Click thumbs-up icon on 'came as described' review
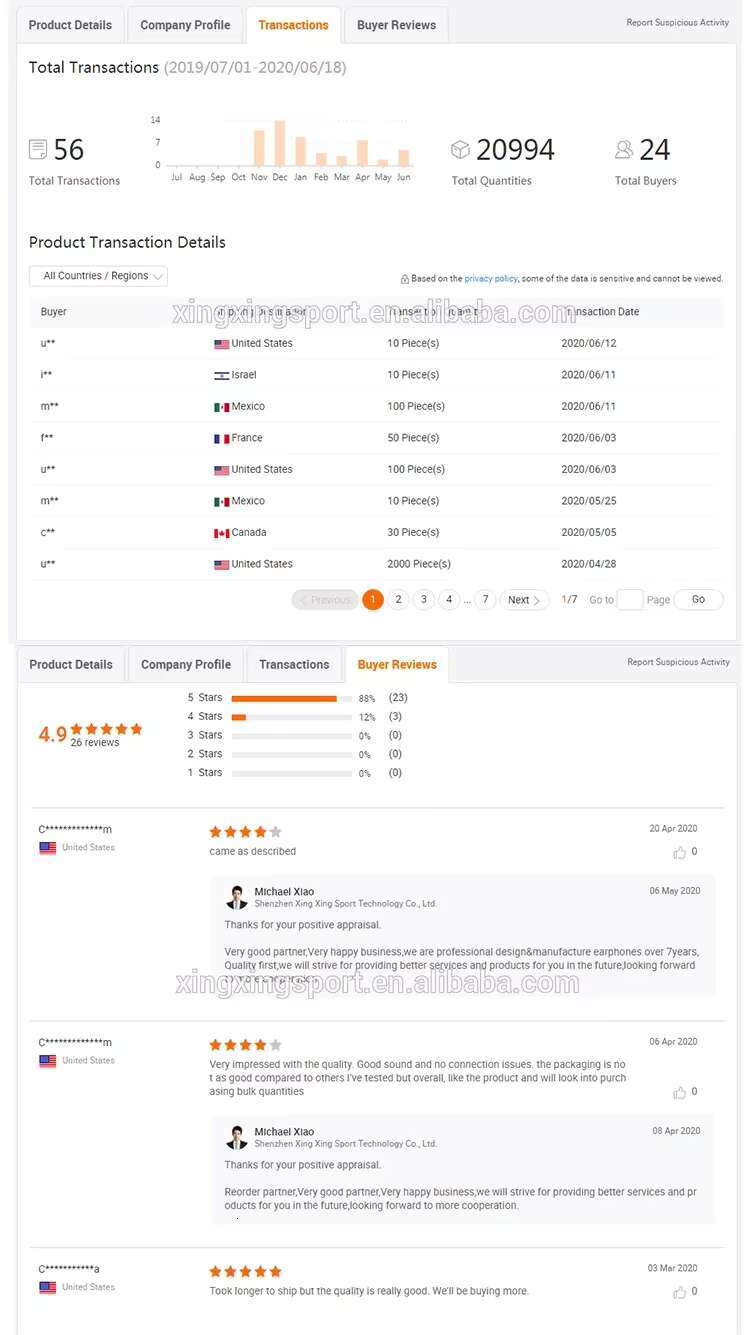 coord(680,853)
